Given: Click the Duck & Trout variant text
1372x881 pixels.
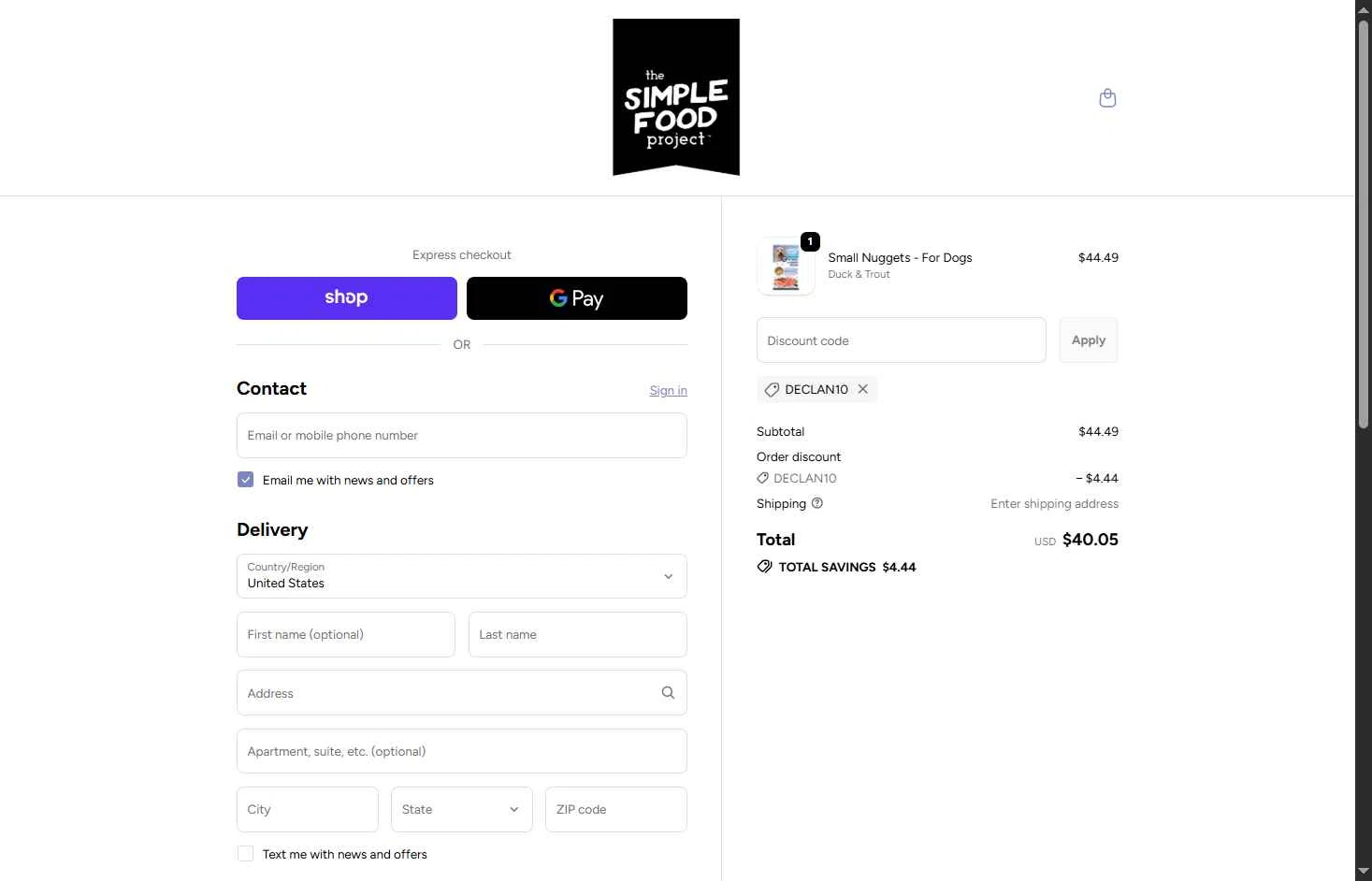Looking at the screenshot, I should 859,275.
